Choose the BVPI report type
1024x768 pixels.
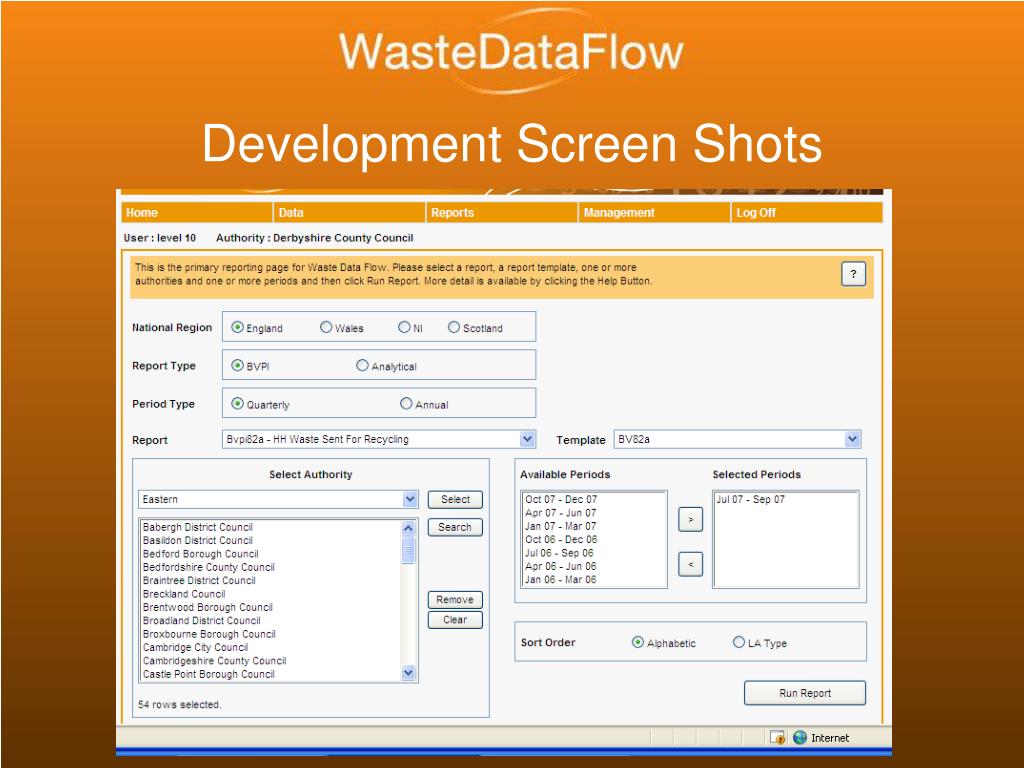coord(238,366)
